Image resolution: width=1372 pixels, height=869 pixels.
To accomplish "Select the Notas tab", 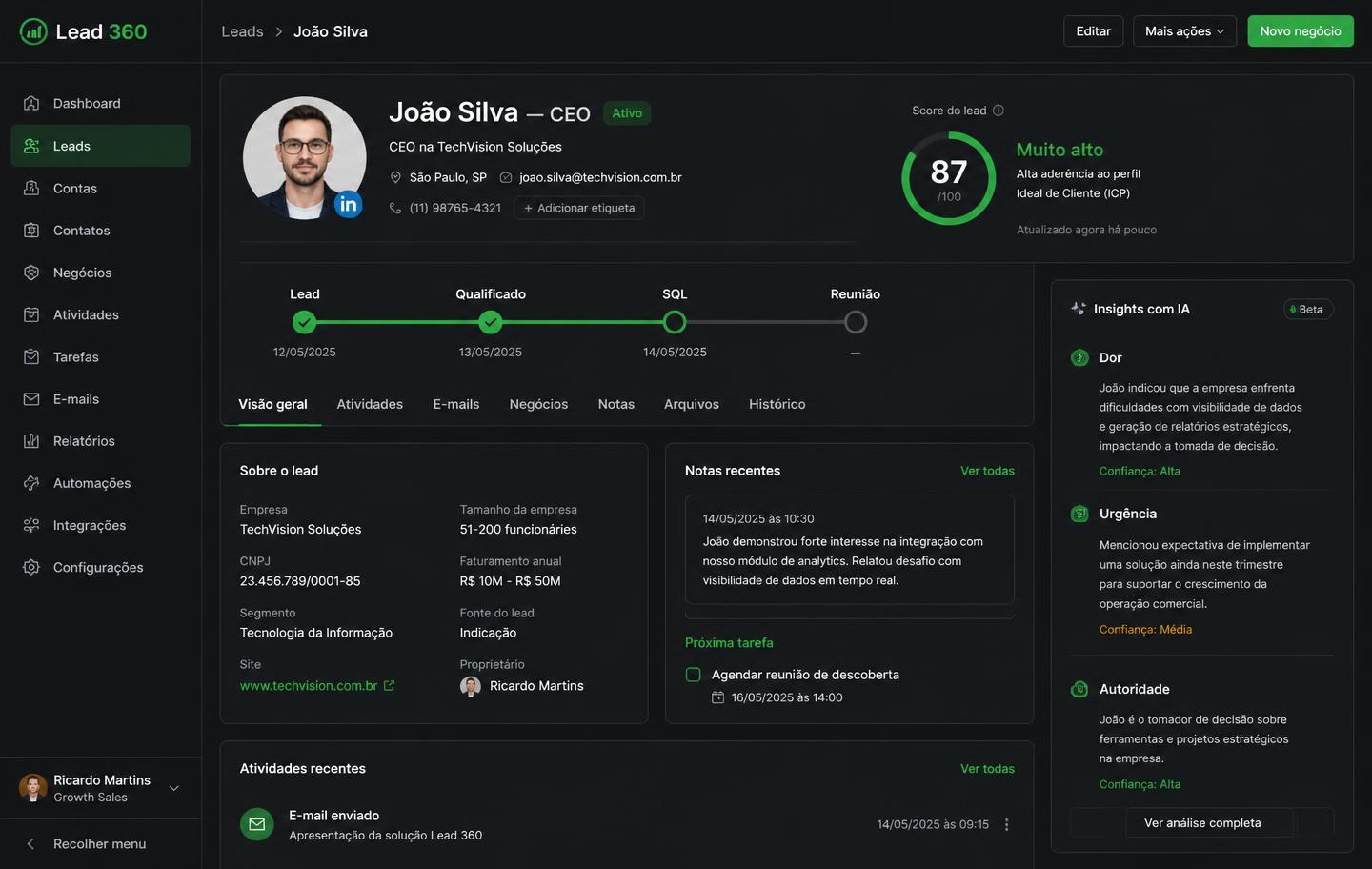I will click(x=616, y=404).
